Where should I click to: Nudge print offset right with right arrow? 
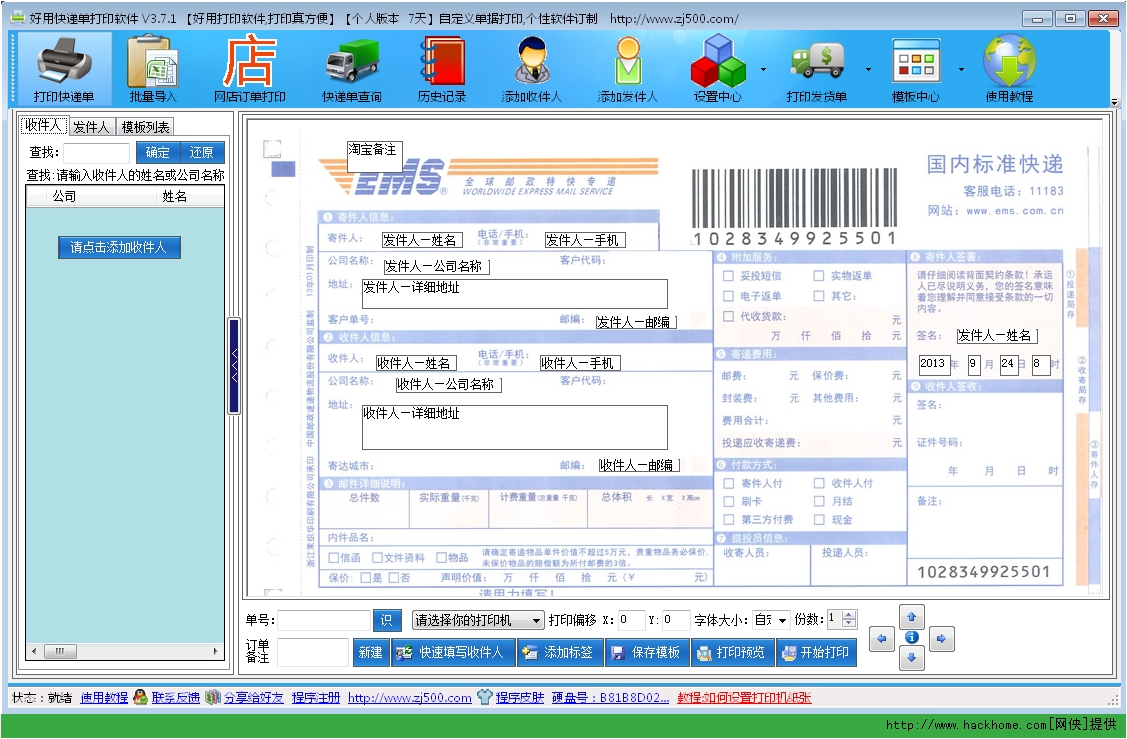click(942, 638)
